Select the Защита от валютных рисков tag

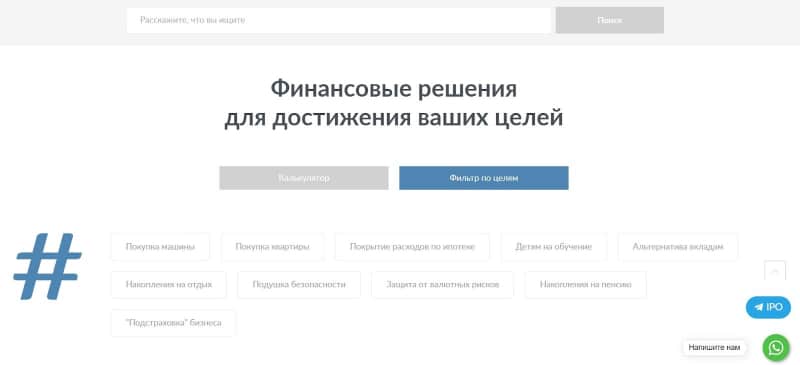[x=442, y=285]
